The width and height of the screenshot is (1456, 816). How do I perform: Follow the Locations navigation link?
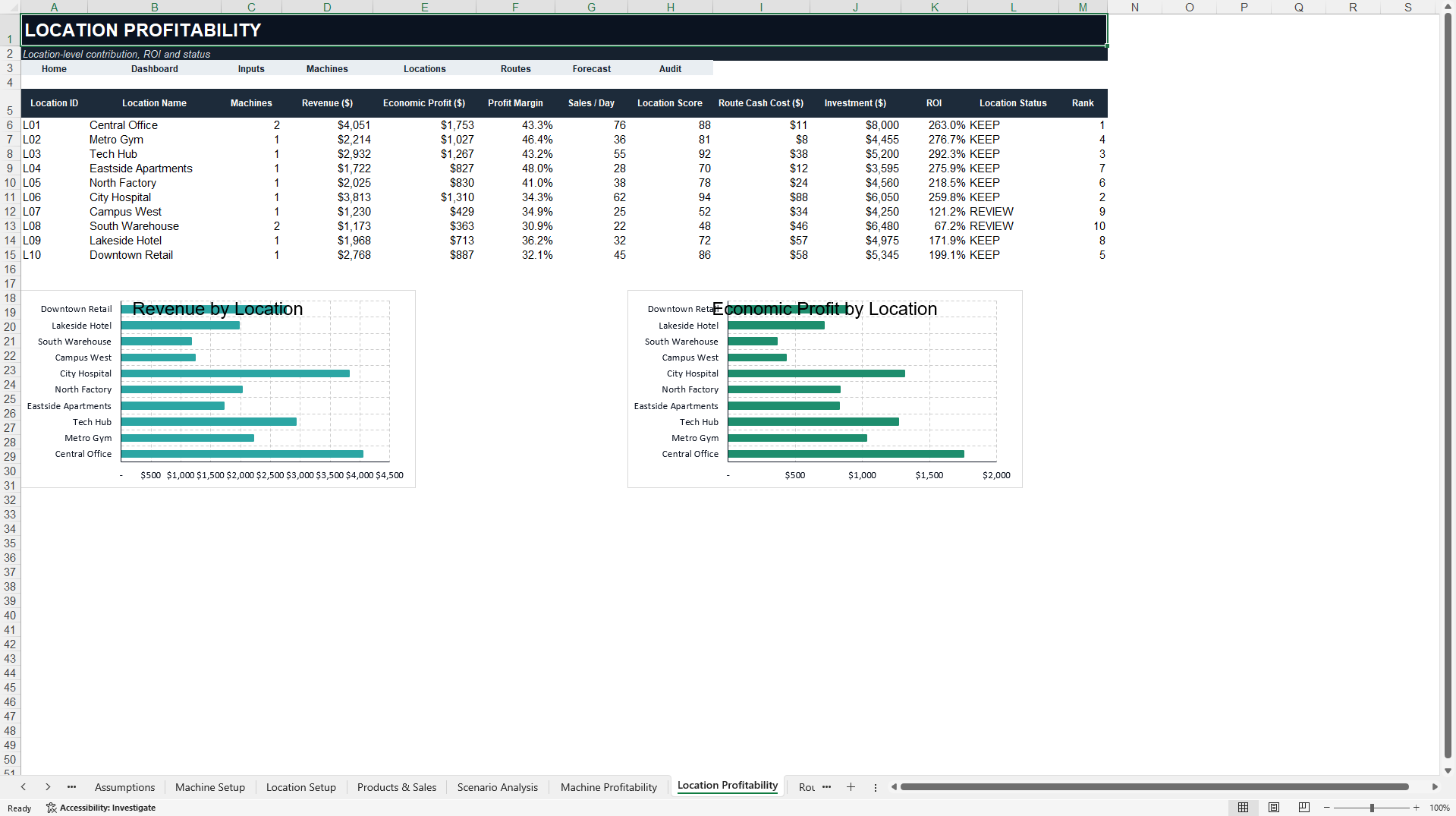[x=425, y=68]
